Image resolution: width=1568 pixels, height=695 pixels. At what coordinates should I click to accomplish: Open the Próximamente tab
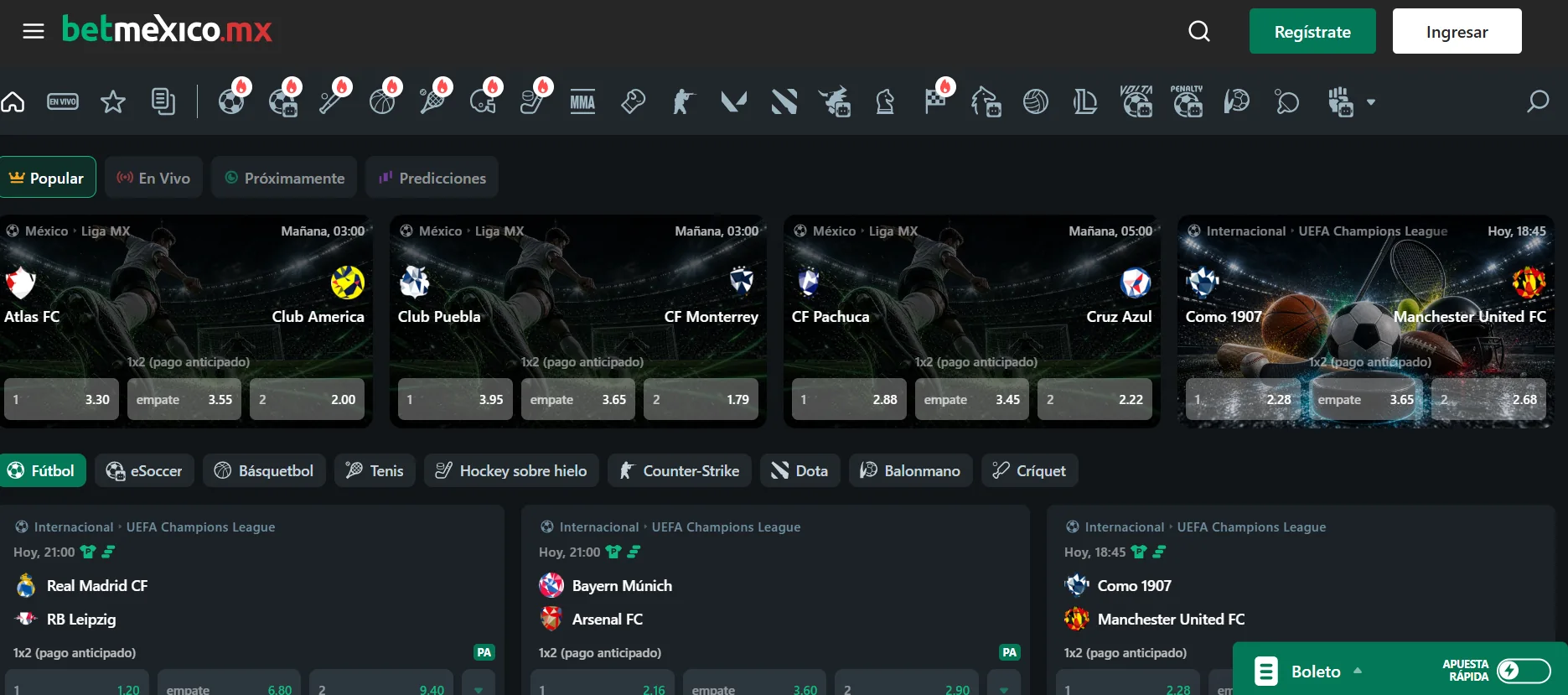pos(284,178)
